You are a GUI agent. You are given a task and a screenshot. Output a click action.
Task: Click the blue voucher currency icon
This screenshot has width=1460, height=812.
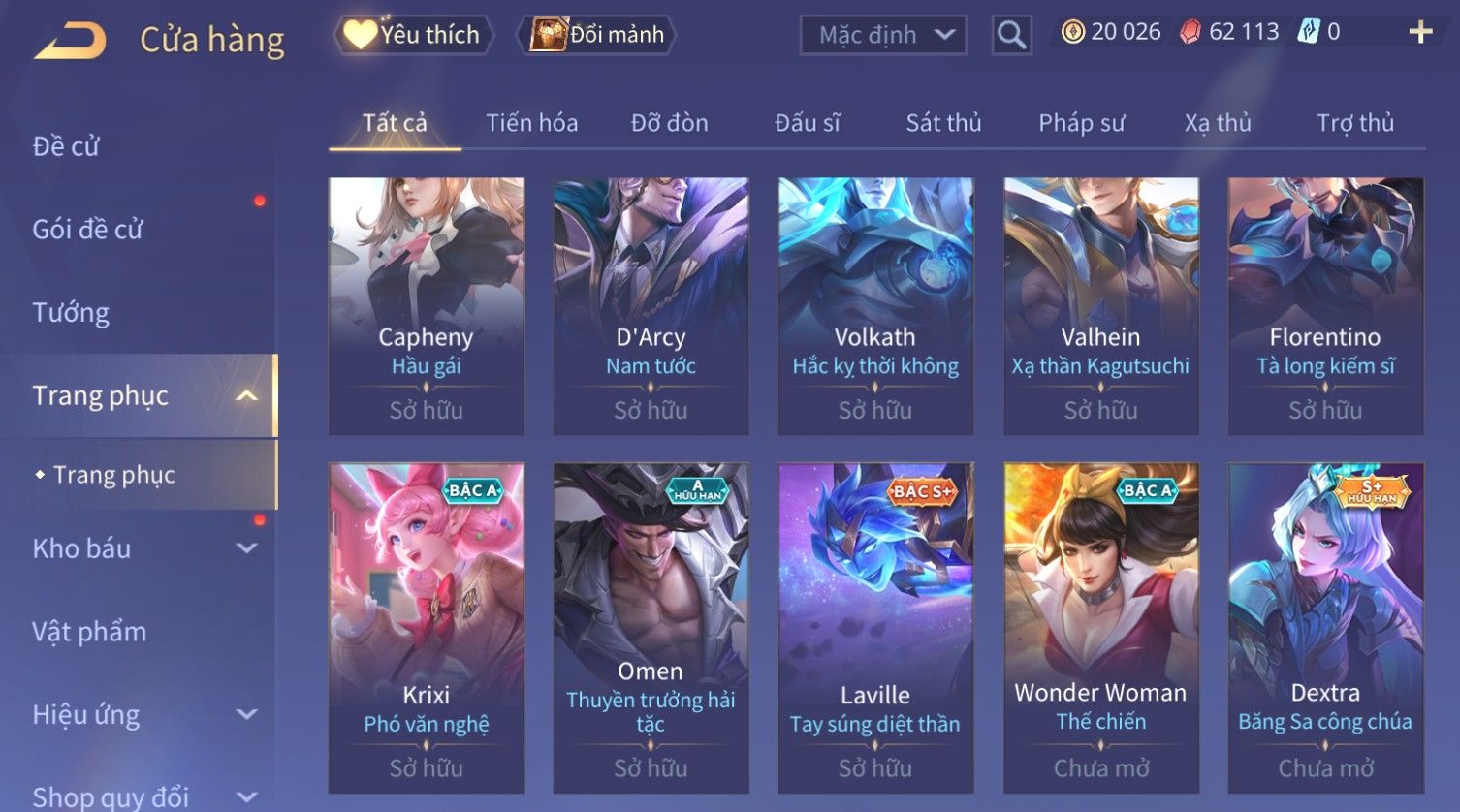(1309, 32)
